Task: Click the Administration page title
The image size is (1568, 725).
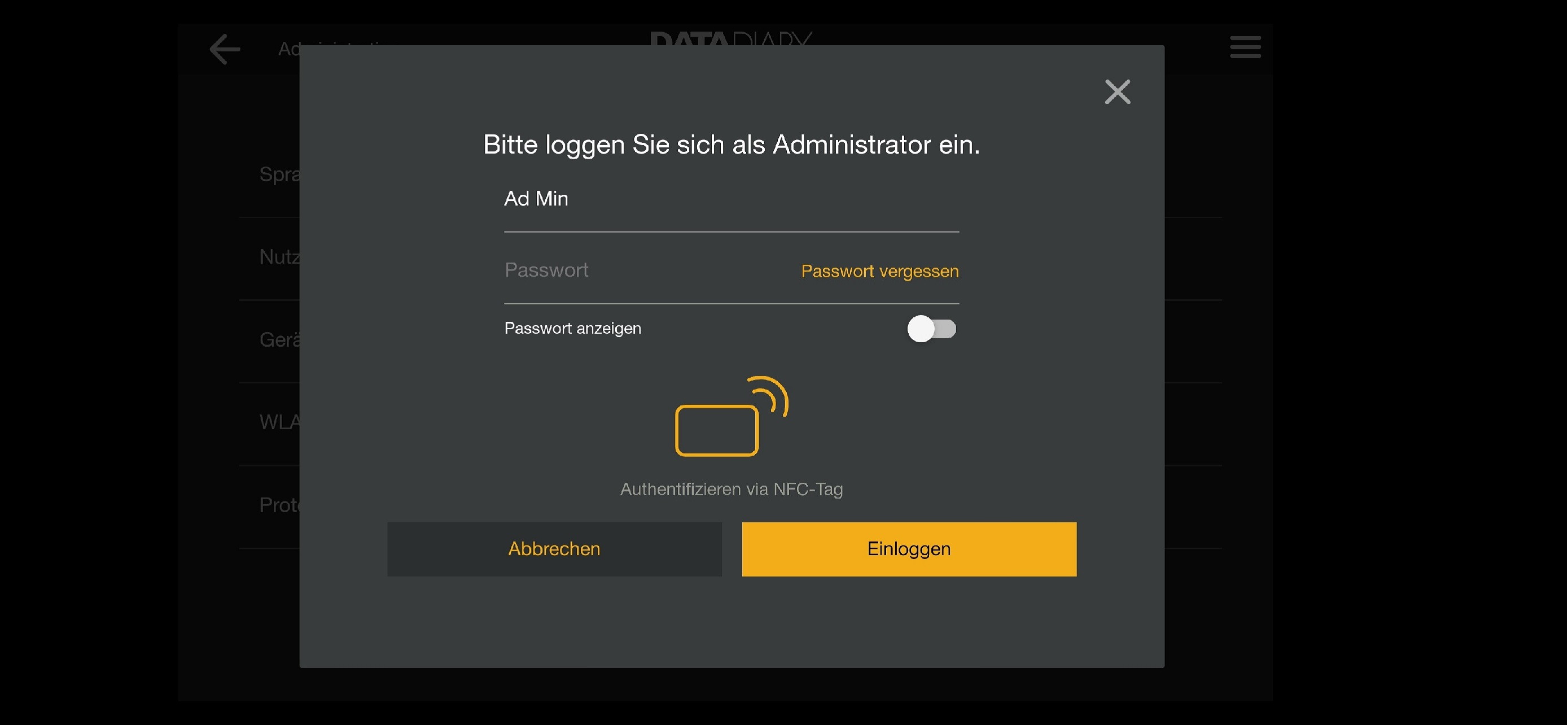Action: [x=288, y=49]
